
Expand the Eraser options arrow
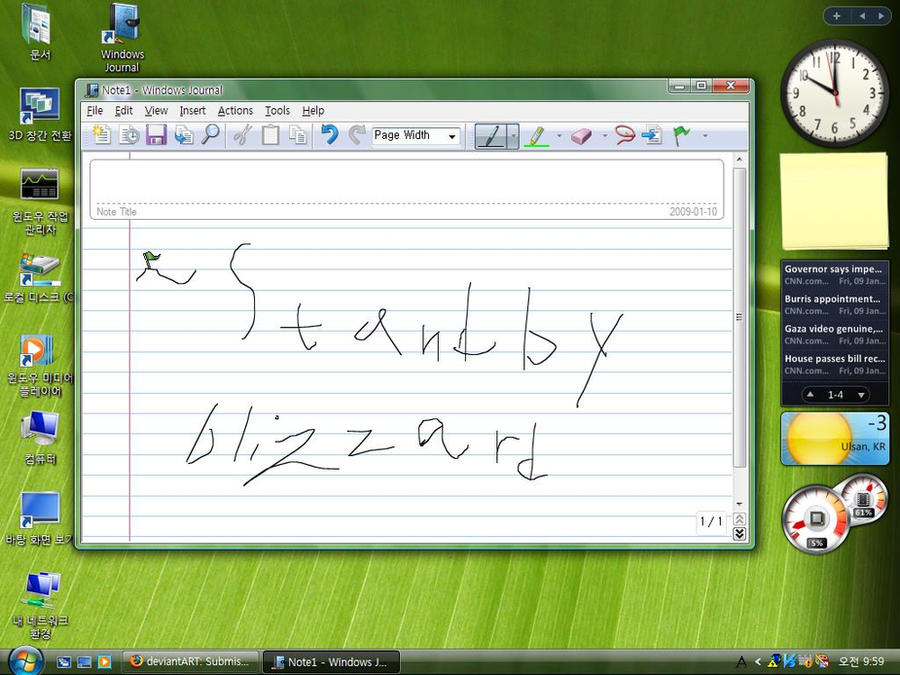click(604, 136)
